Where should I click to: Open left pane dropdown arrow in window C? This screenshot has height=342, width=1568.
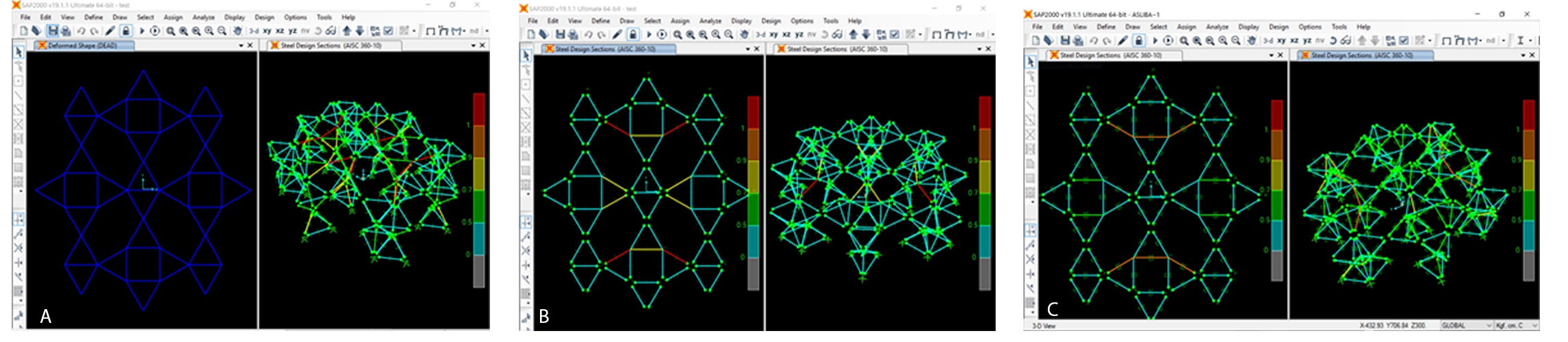1271,55
